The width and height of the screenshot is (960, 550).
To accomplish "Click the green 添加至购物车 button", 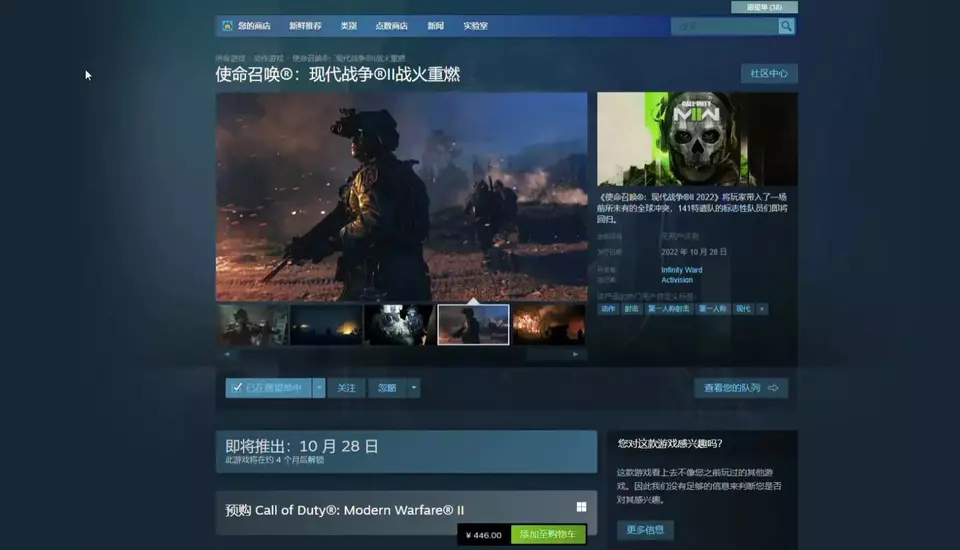I will click(547, 535).
